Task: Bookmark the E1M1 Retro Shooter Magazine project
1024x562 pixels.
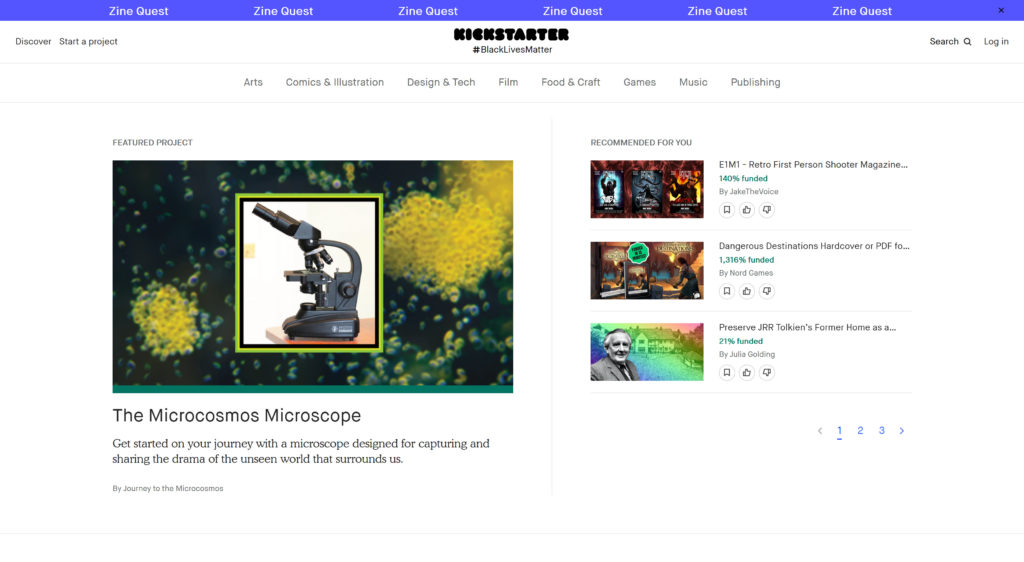Action: pos(726,210)
